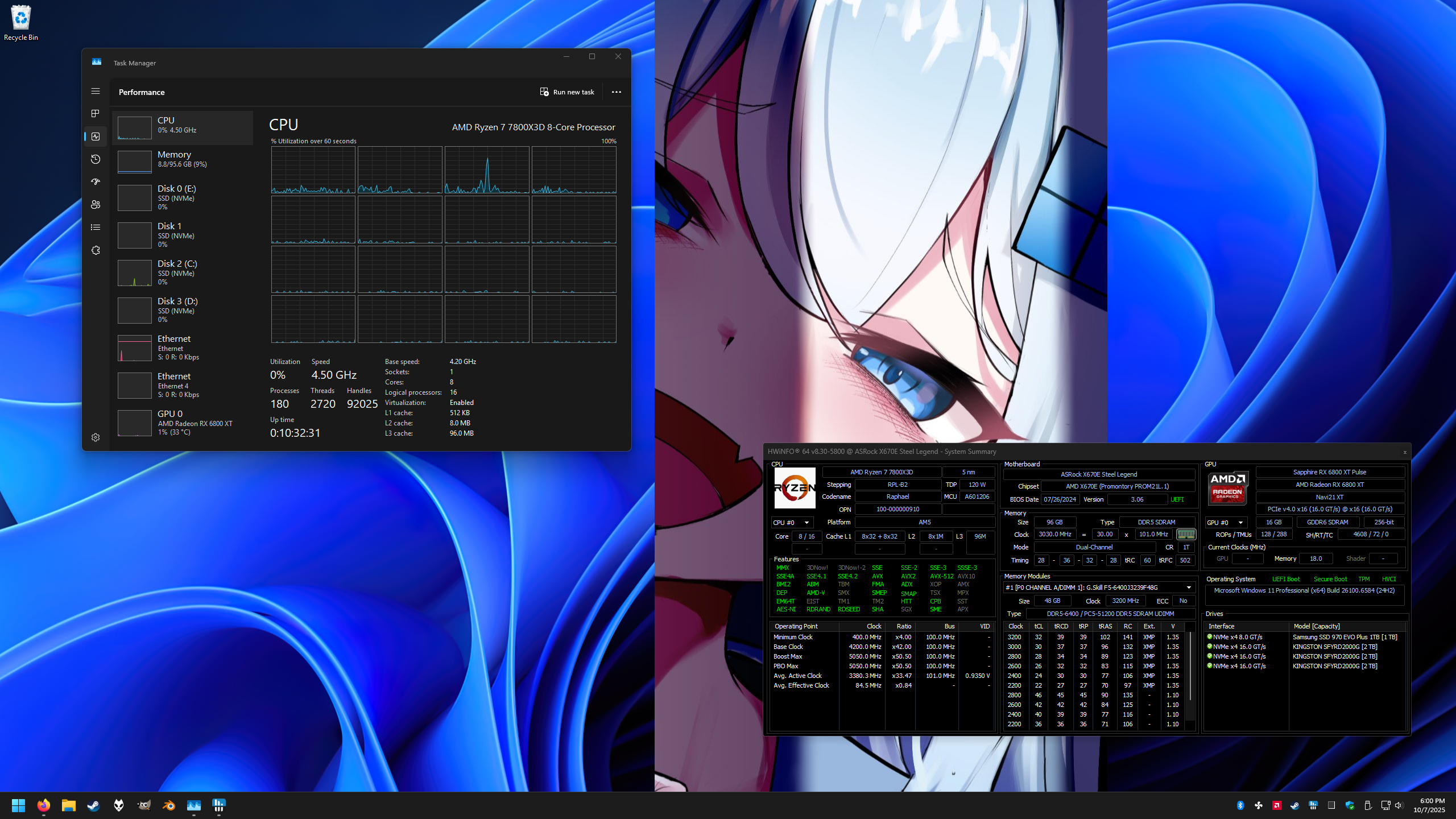Open App history page icon
Image resolution: width=1456 pixels, height=819 pixels.
(x=95, y=159)
